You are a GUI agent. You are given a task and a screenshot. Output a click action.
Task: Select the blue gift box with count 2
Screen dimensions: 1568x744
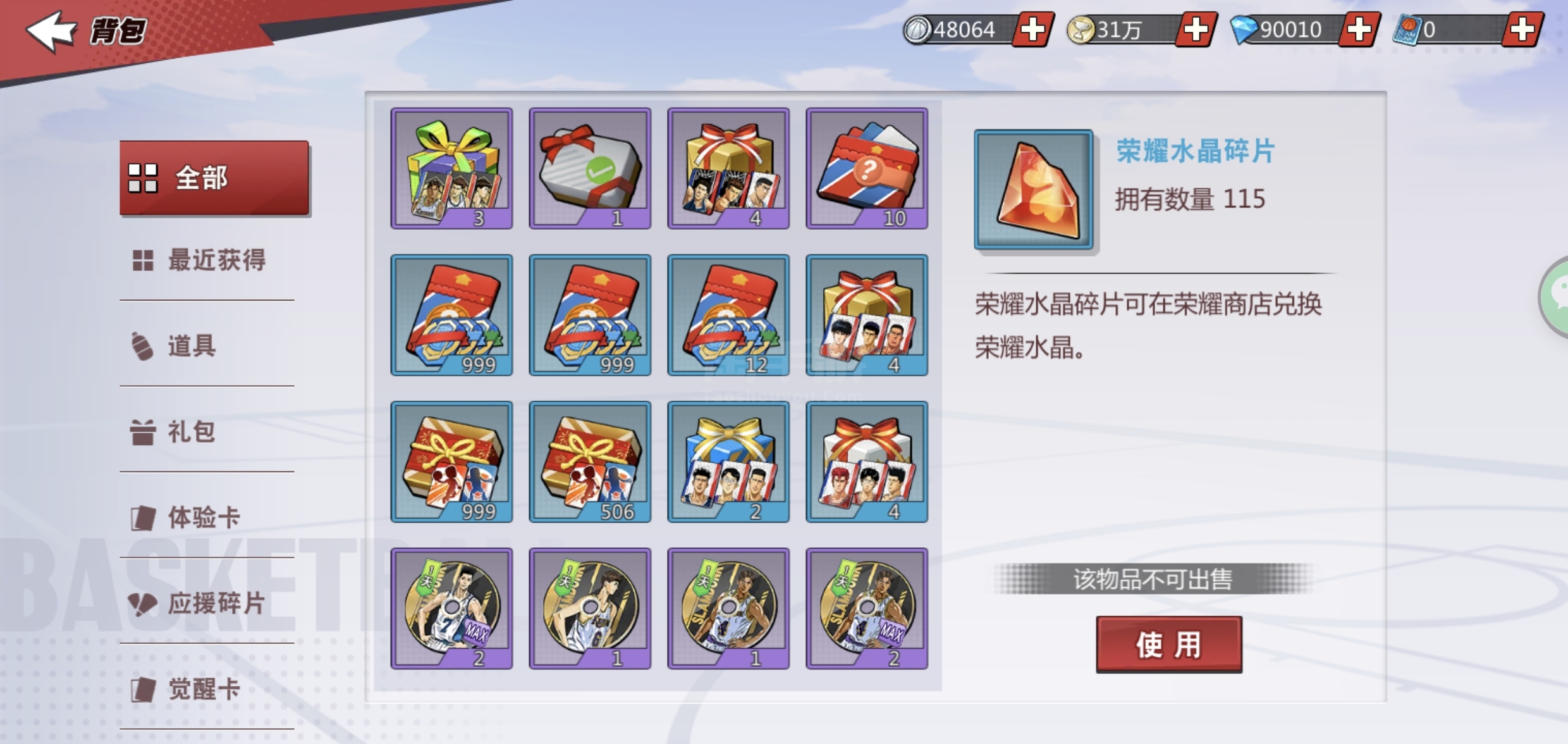tap(728, 462)
